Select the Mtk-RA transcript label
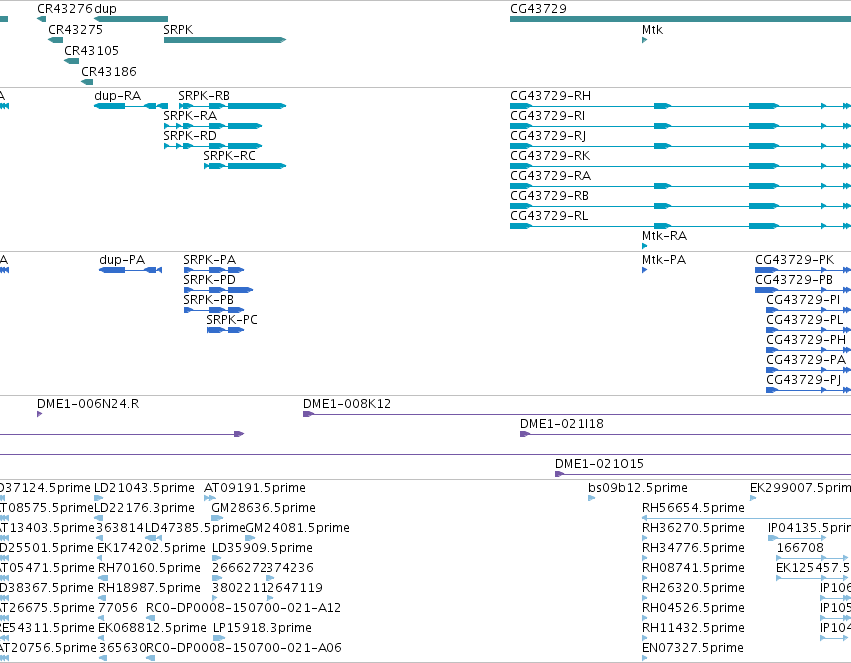This screenshot has width=851, height=663. 664,236
